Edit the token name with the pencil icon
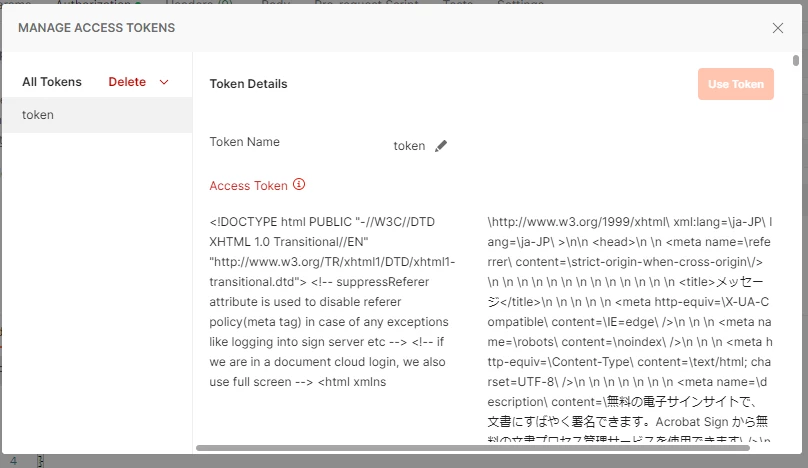 [x=441, y=146]
